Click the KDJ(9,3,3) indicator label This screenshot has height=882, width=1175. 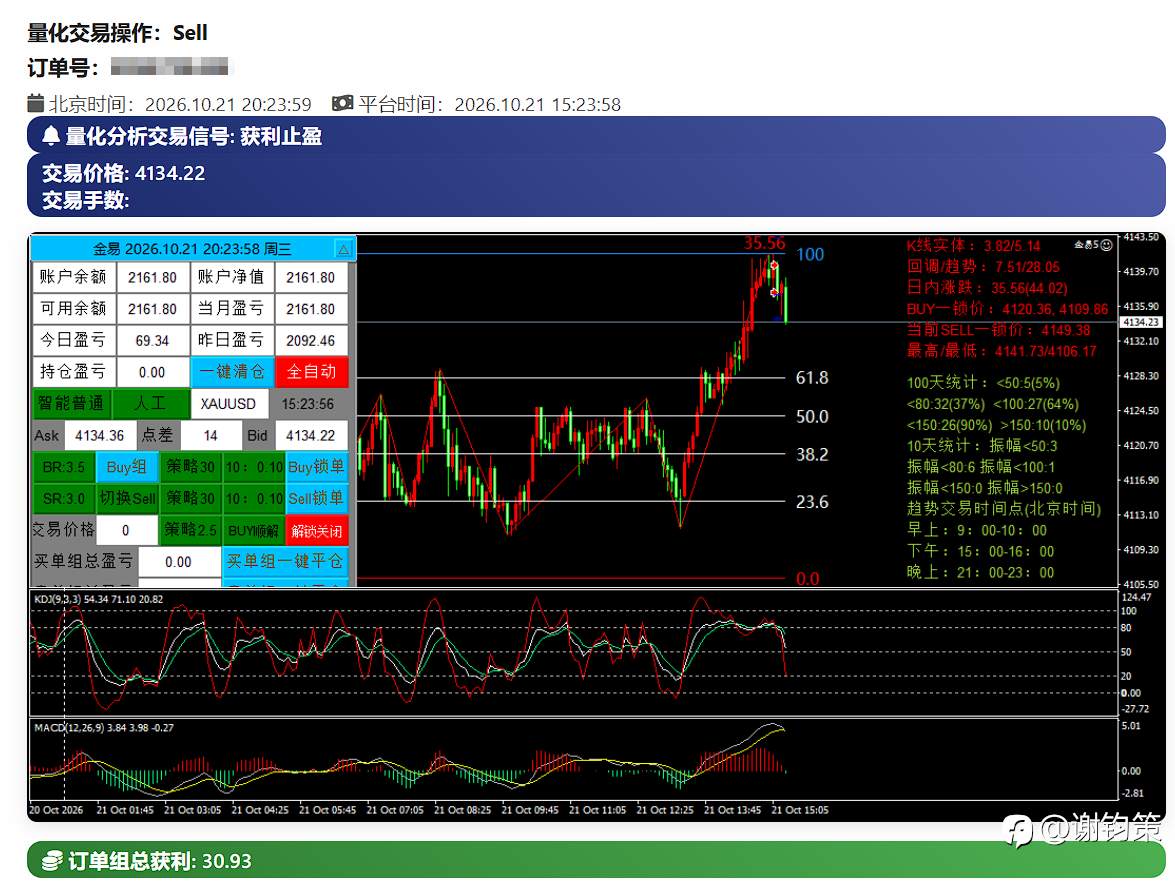97,599
